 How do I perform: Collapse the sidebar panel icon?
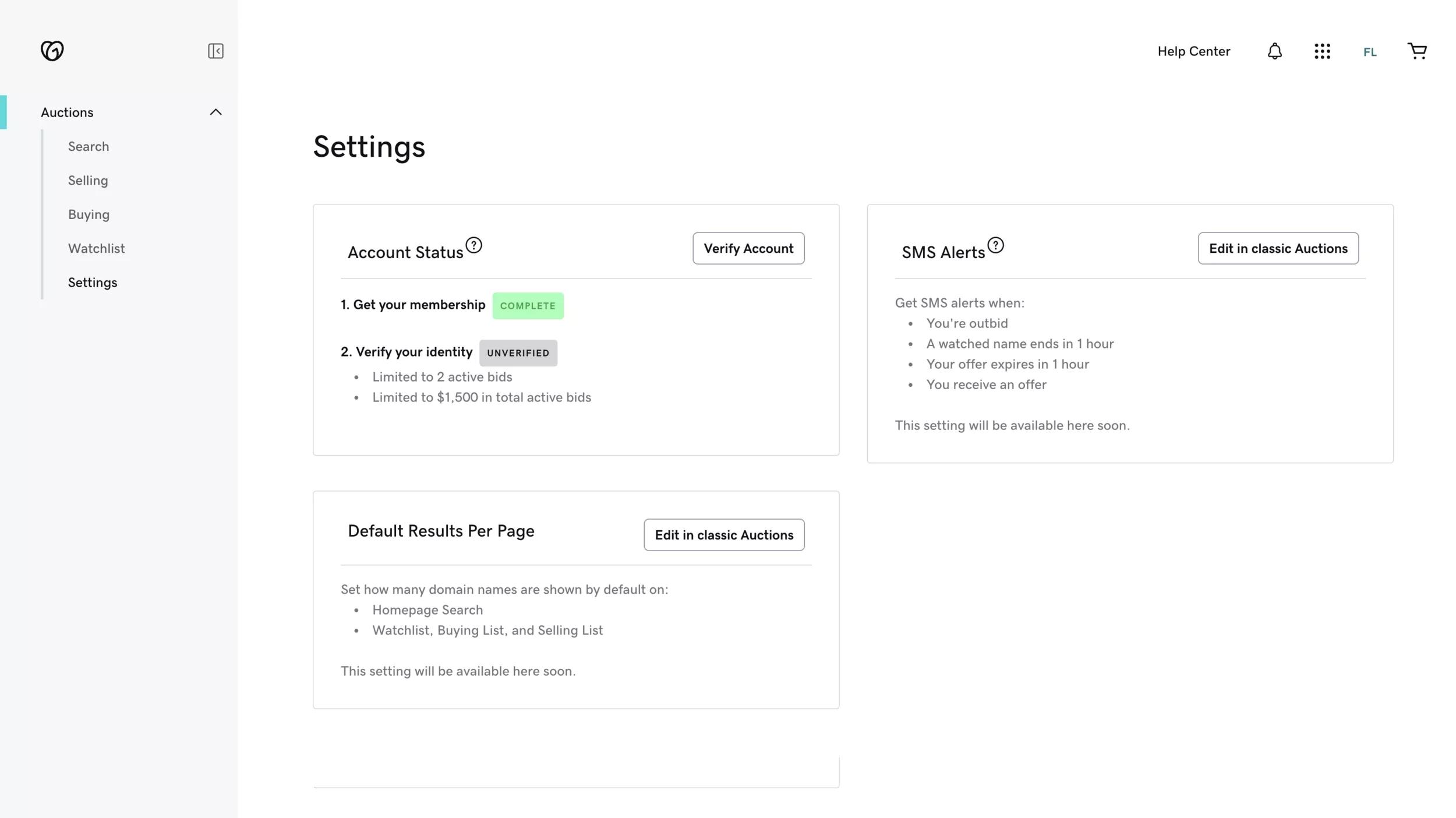215,51
